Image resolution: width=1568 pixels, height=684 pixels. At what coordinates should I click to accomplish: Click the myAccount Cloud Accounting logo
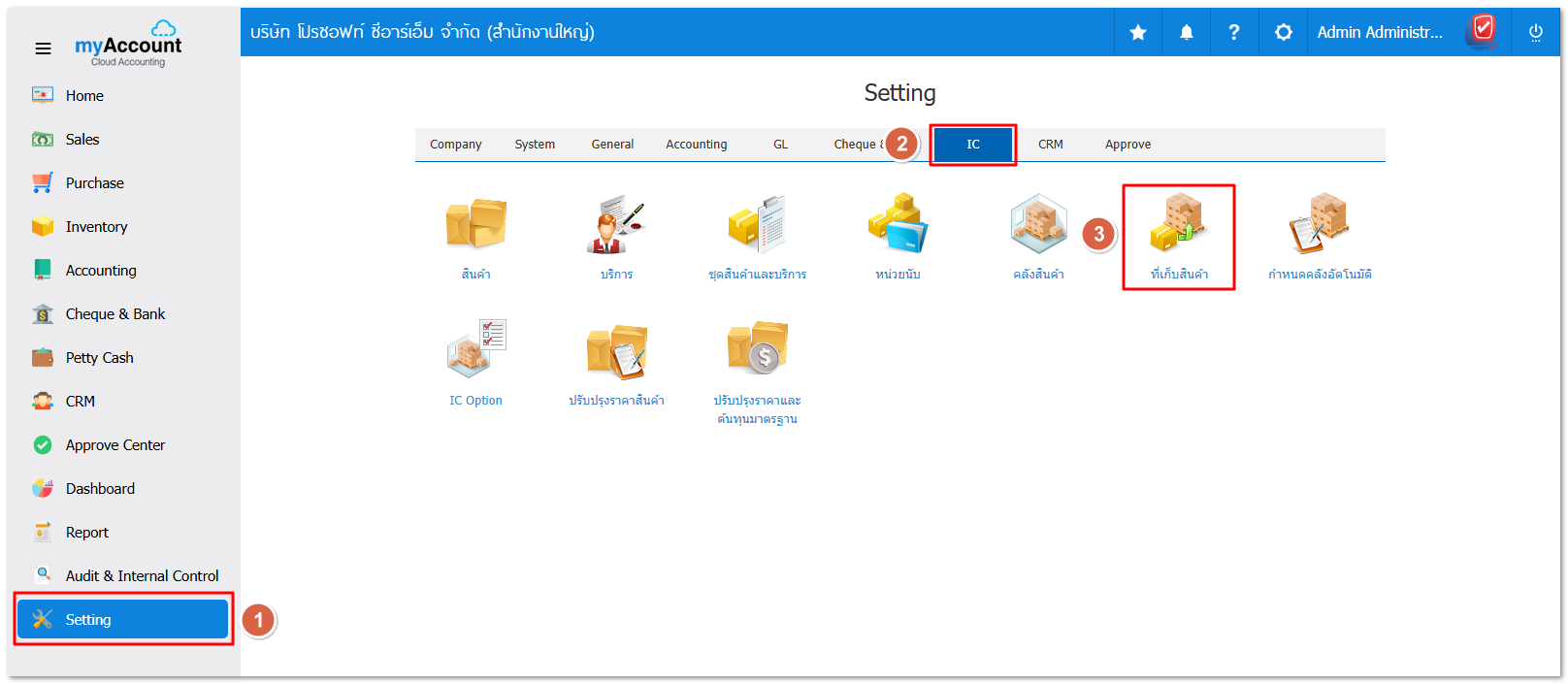(128, 45)
